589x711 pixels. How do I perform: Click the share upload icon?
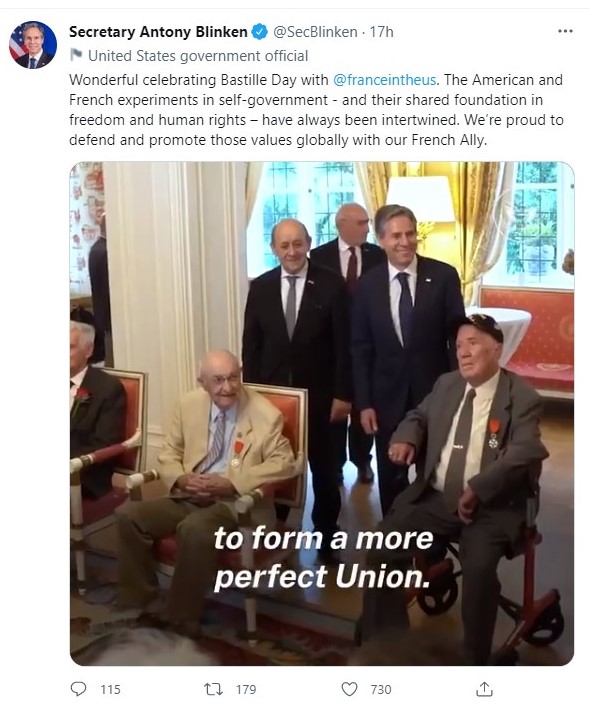click(484, 689)
